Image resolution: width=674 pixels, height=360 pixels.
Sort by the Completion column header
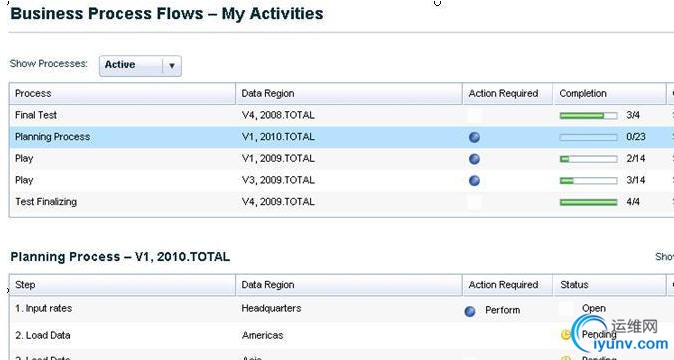[x=610, y=94]
